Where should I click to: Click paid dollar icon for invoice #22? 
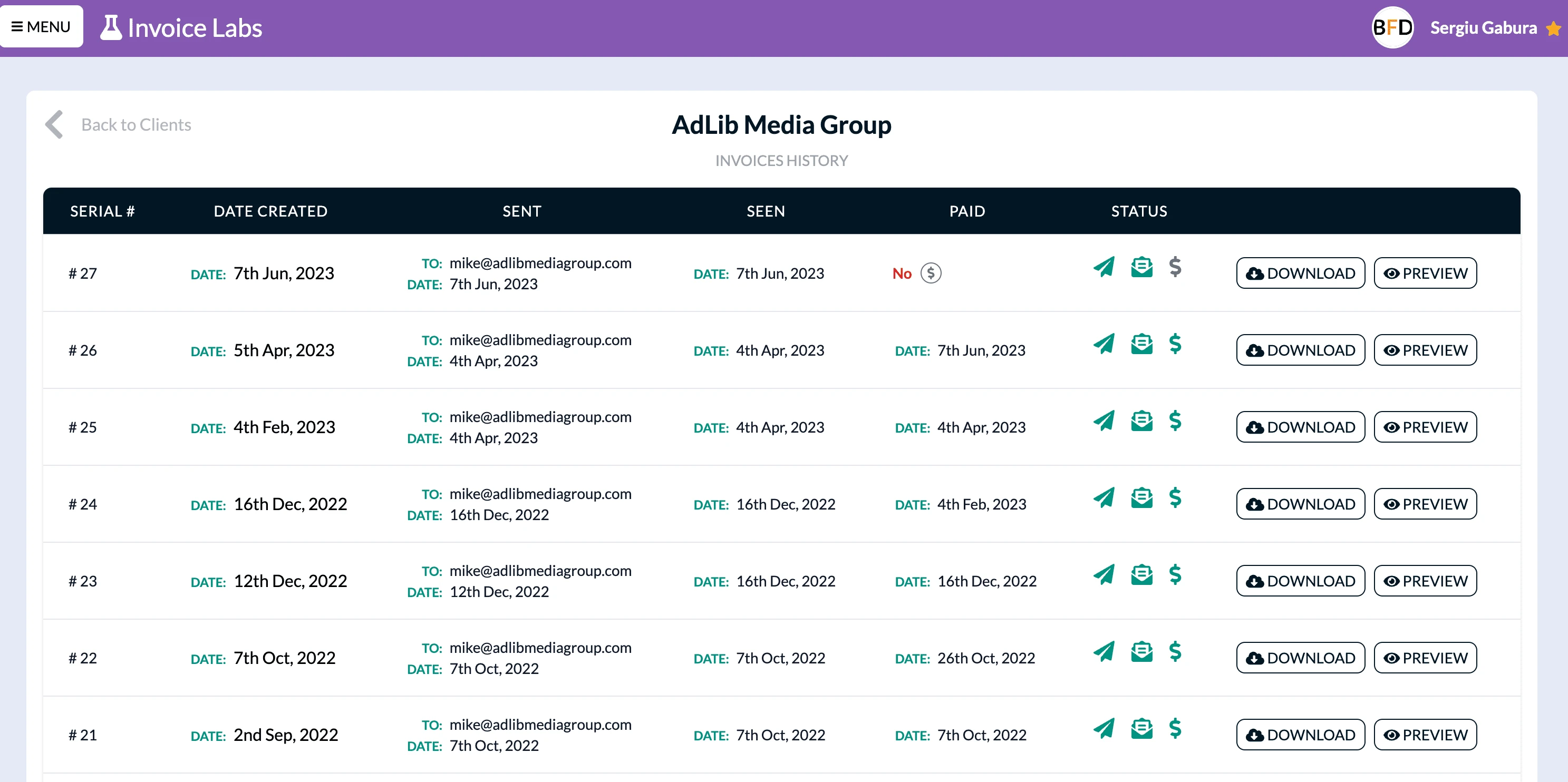(1175, 651)
